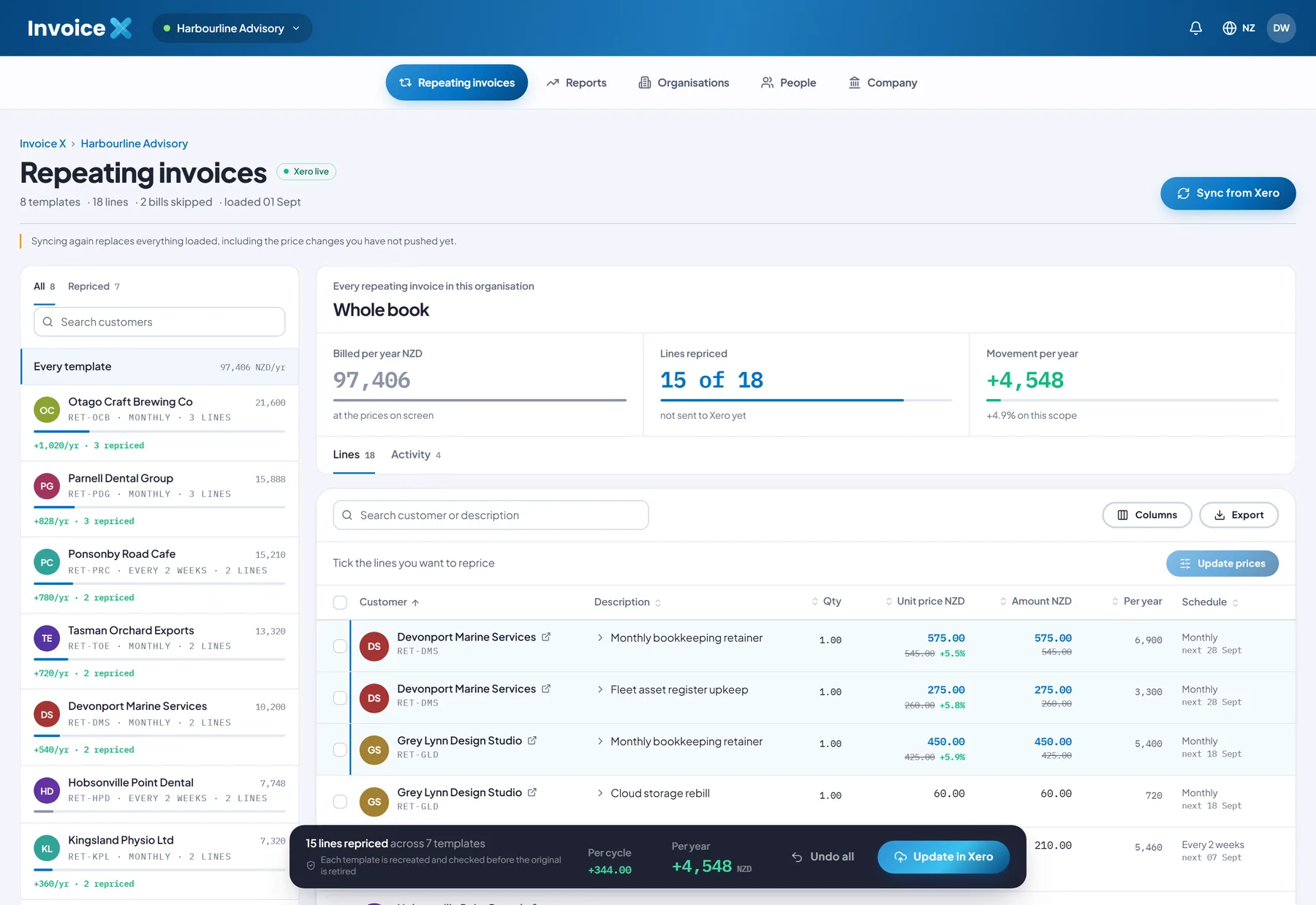Tick the Fleet asset register upkeep checkbox
Viewport: 1316px width, 905px height.
click(340, 698)
